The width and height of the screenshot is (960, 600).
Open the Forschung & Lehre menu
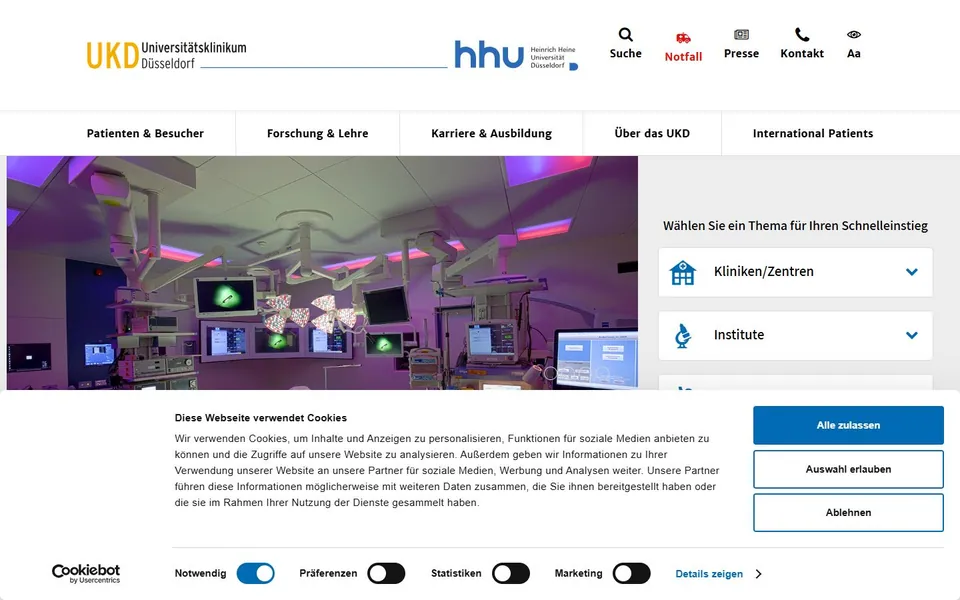point(317,133)
